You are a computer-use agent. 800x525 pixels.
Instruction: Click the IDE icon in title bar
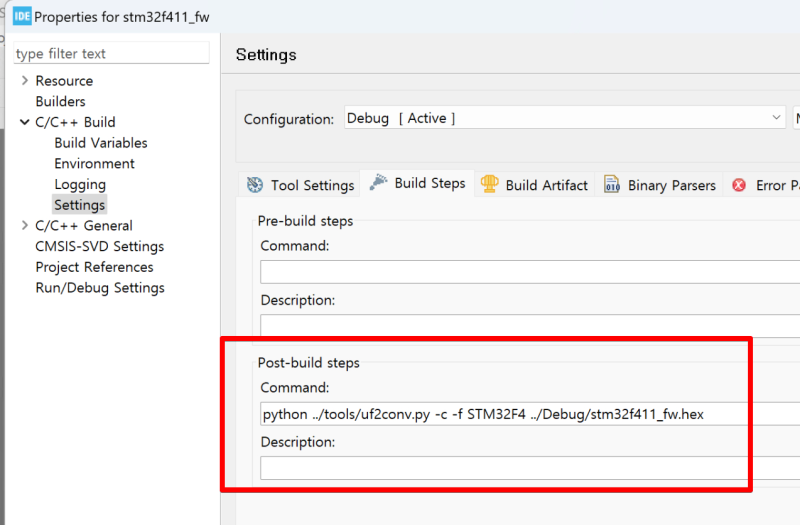click(22, 16)
